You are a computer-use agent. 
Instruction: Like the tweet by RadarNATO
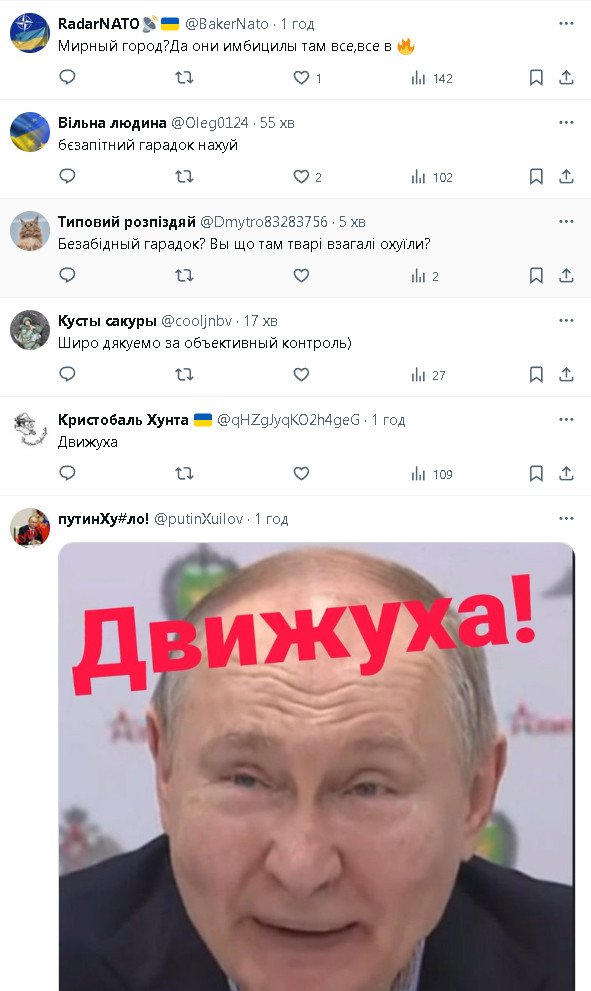pos(302,77)
